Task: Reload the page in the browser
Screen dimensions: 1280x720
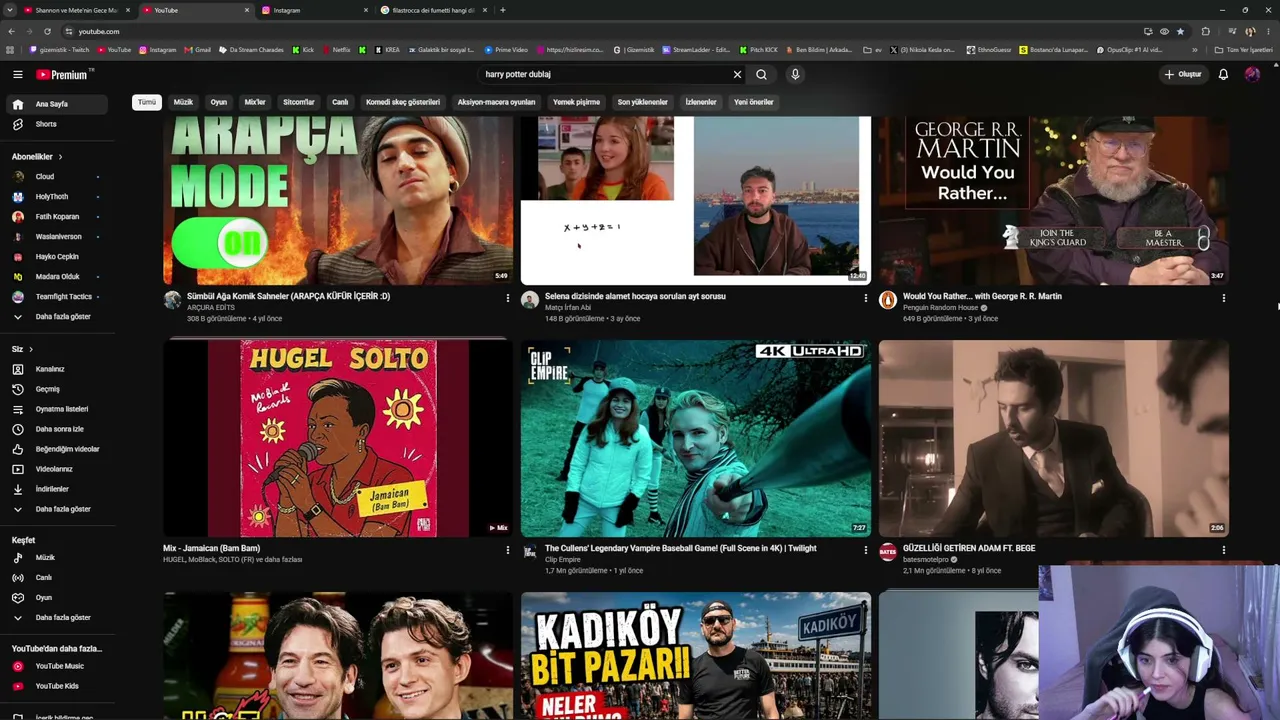Action: 47,31
